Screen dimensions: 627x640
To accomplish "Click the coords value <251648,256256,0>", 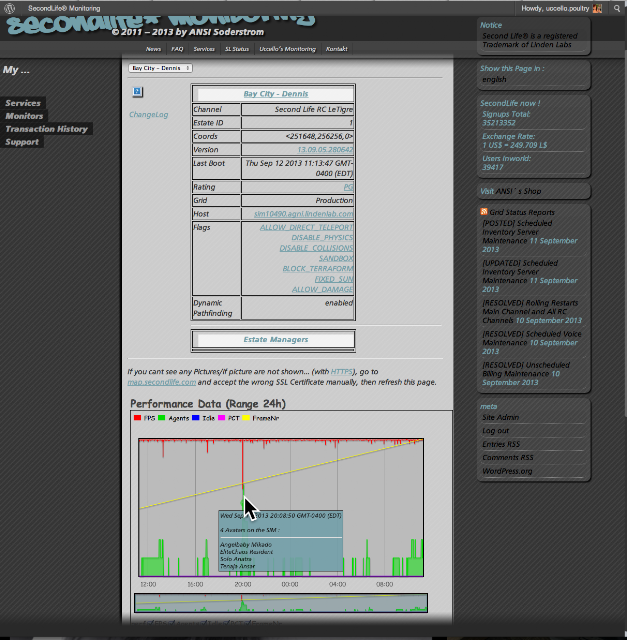I will click(319, 136).
